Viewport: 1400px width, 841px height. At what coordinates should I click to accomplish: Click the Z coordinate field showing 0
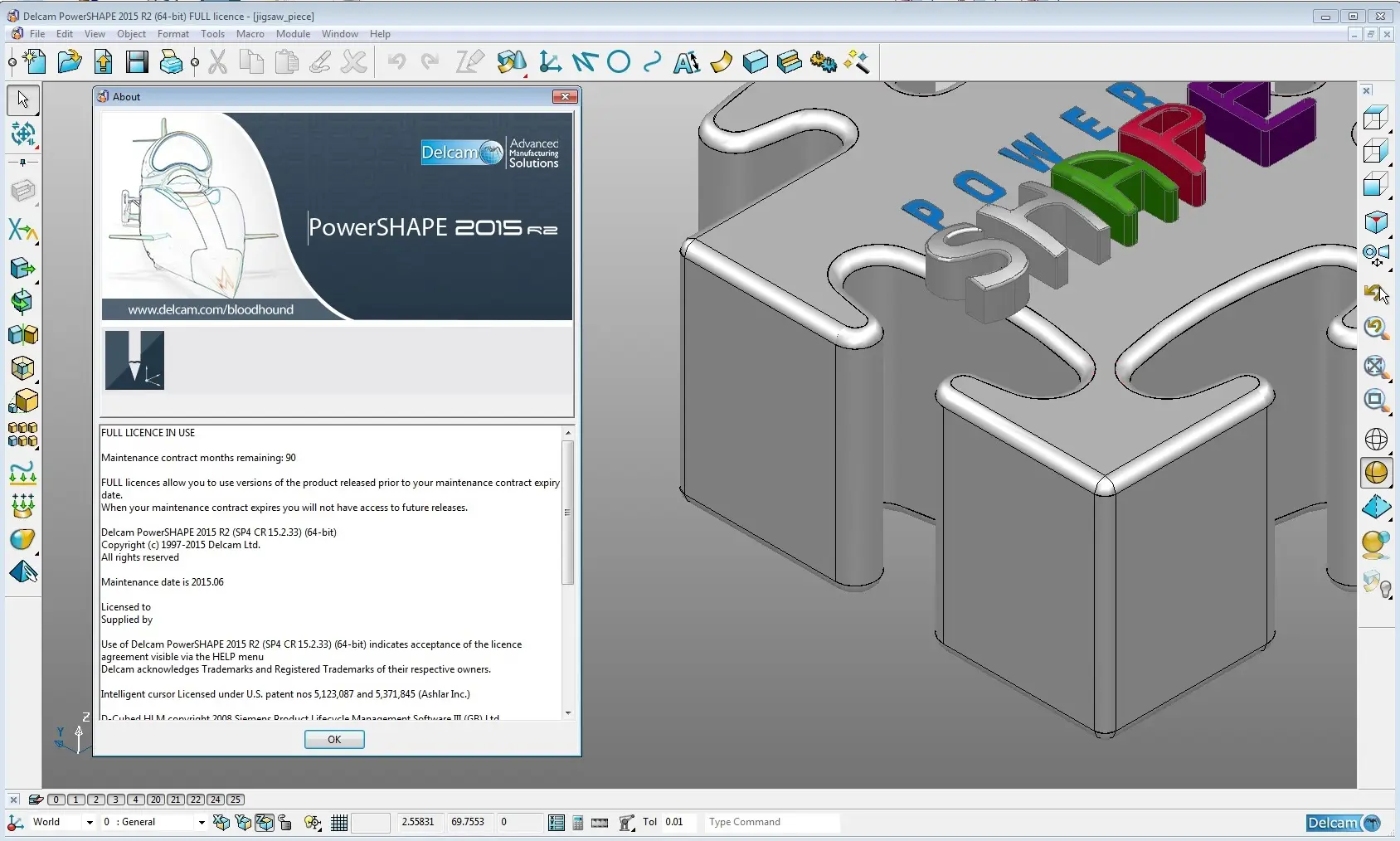(519, 822)
